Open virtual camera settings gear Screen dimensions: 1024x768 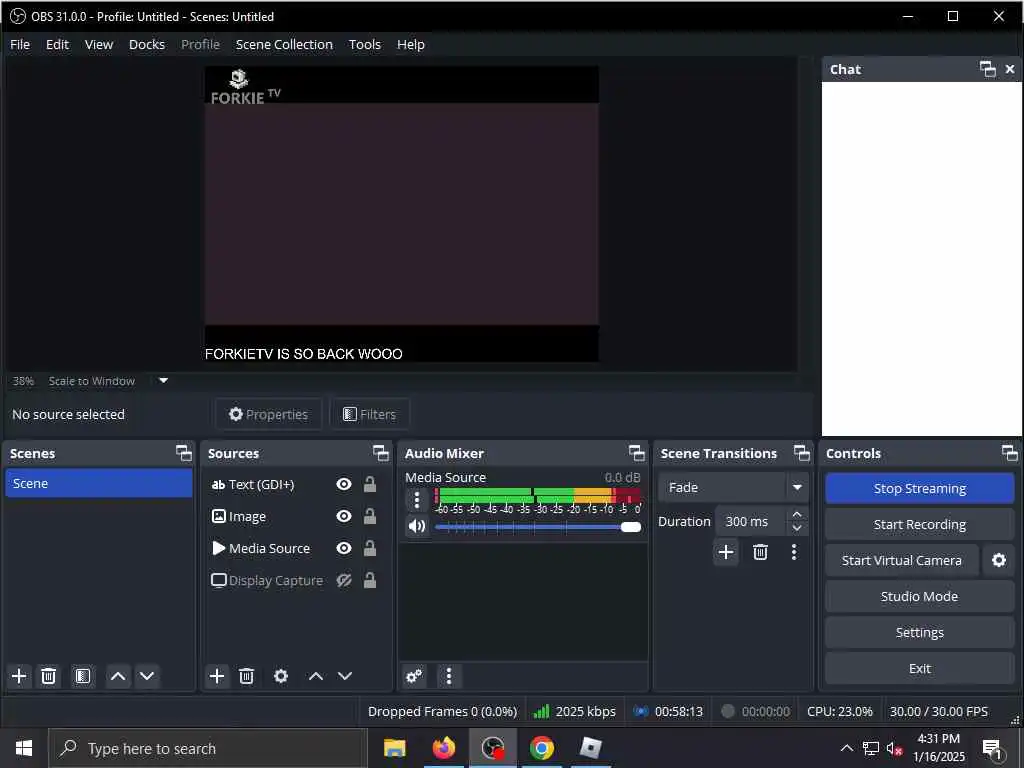(999, 560)
